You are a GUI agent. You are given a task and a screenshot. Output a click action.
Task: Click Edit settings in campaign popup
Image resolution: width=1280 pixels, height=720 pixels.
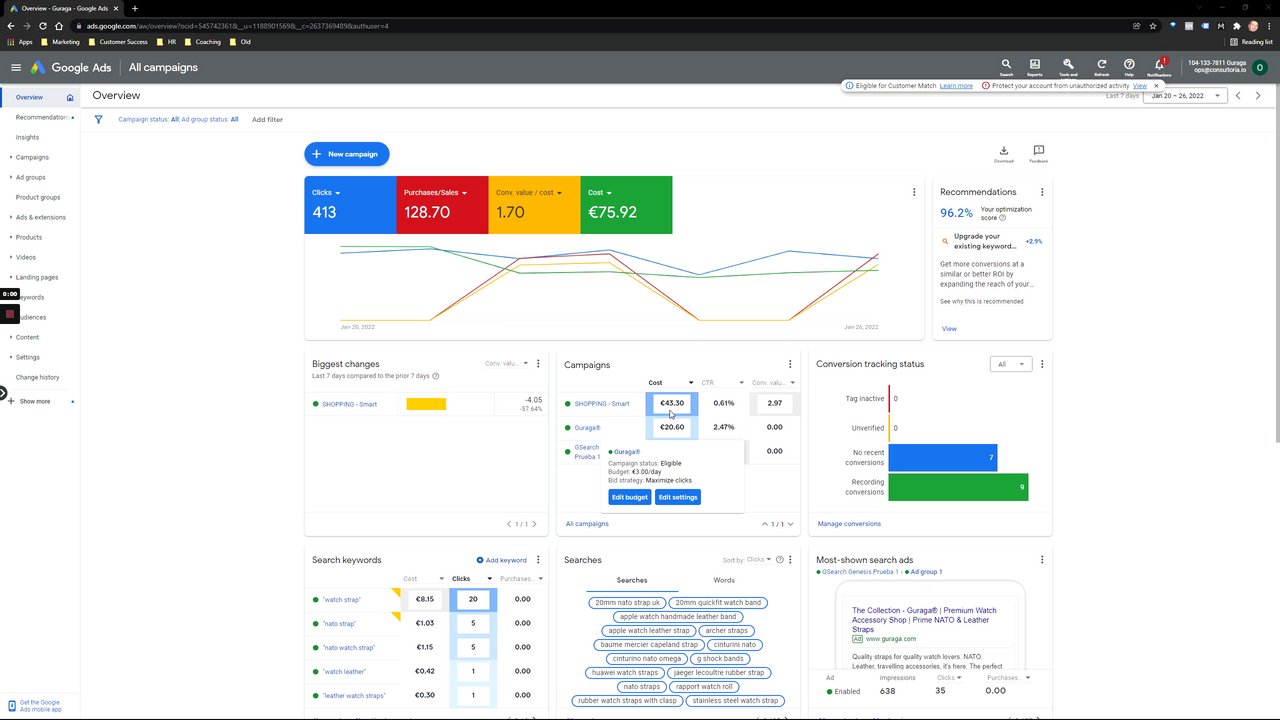(x=678, y=497)
